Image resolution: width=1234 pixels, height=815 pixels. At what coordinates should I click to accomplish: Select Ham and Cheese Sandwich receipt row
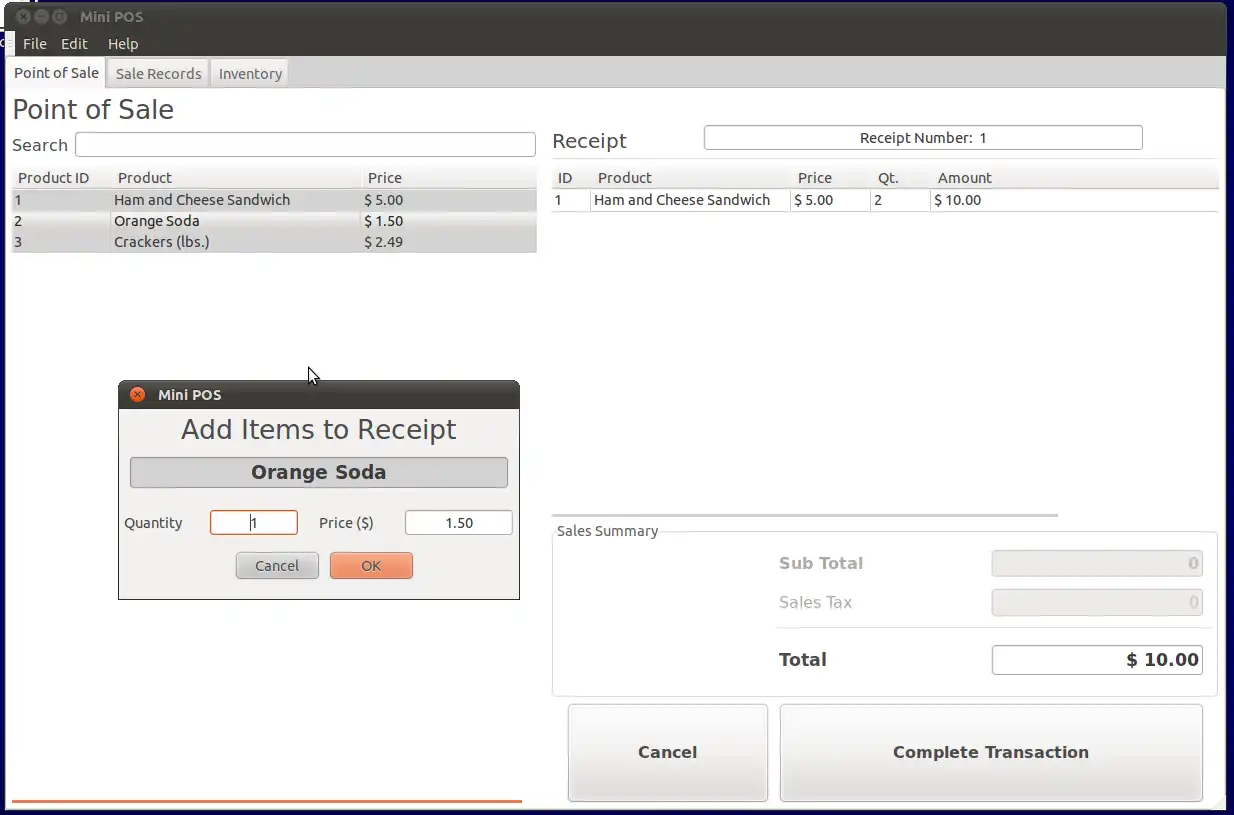pyautogui.click(x=885, y=200)
